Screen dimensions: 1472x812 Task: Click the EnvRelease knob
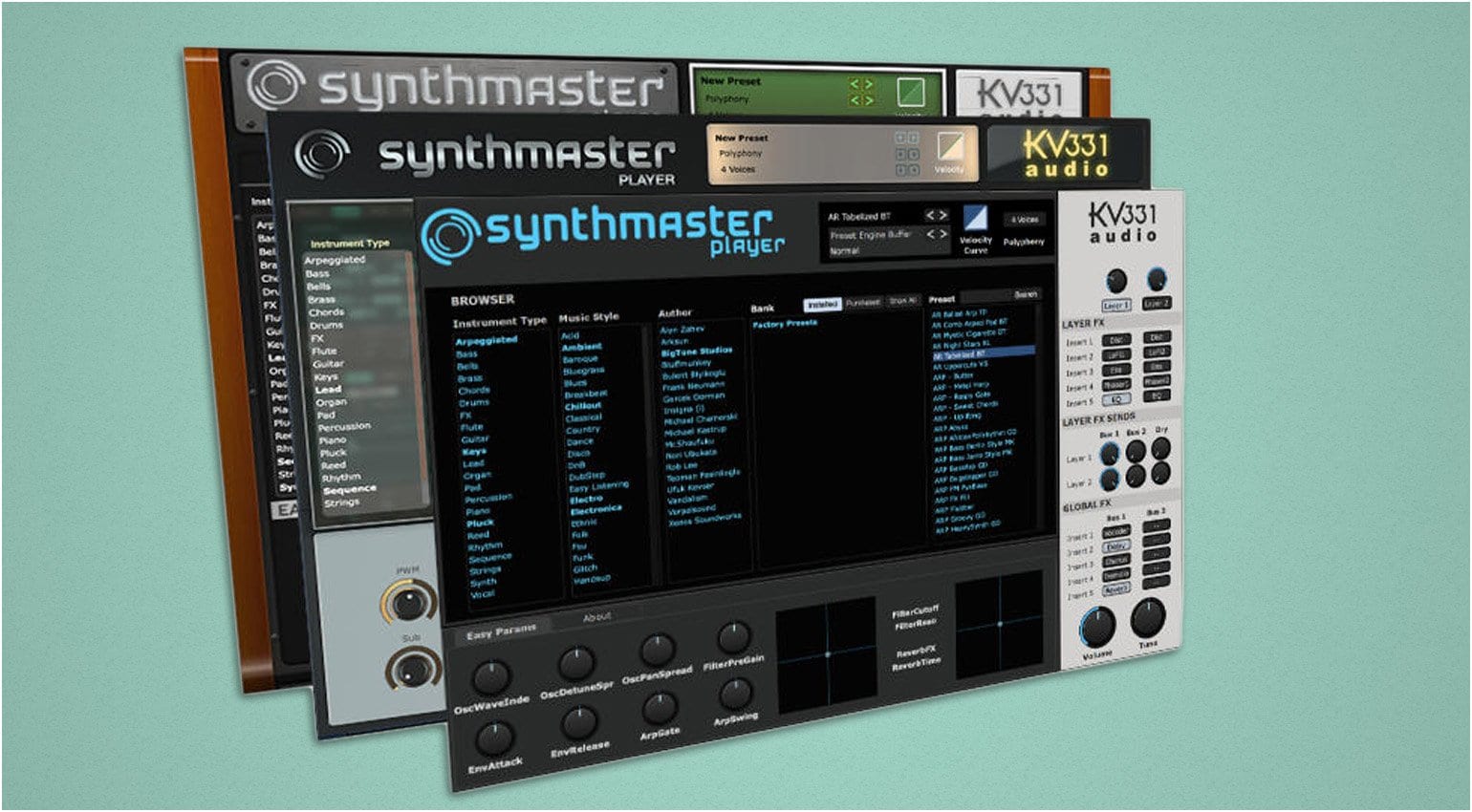click(x=578, y=723)
